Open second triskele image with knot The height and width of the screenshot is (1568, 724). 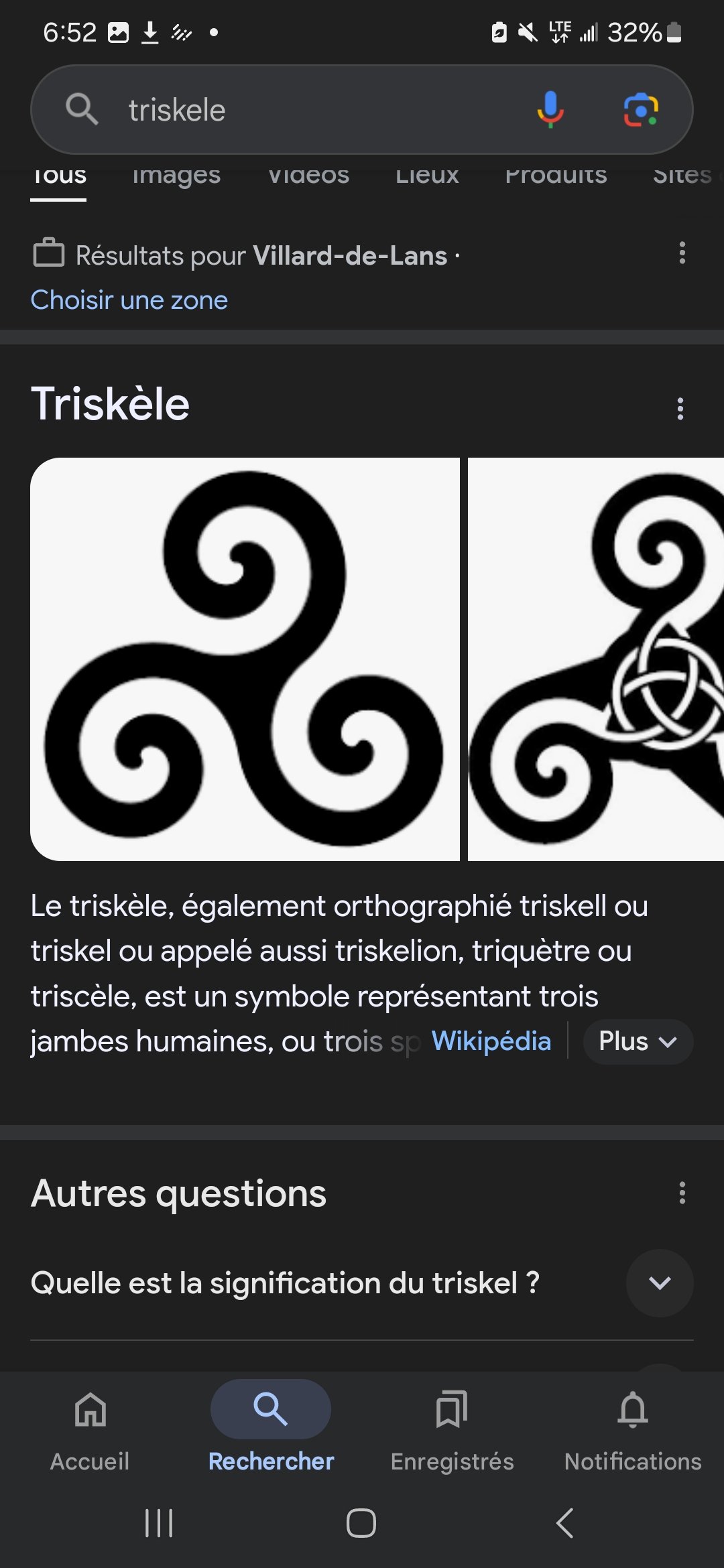tap(595, 659)
